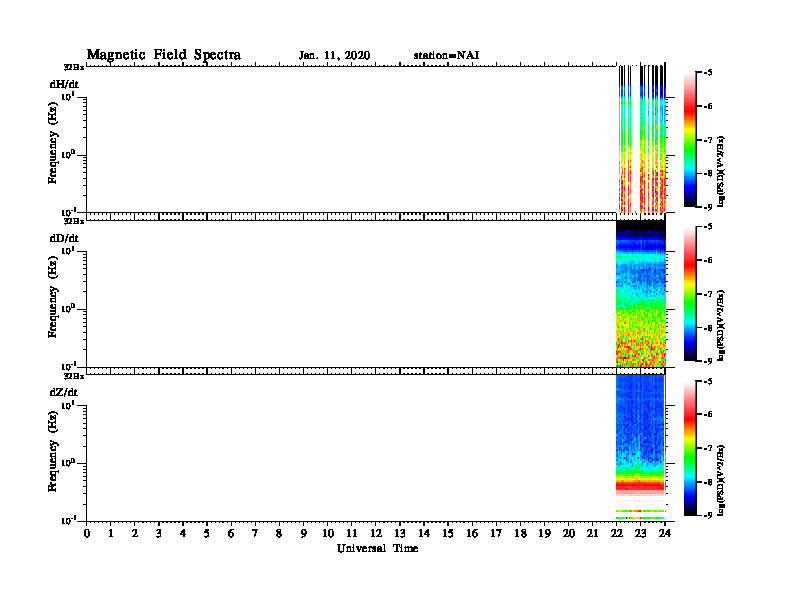This screenshot has height=612, width=792.
Task: Click the "32Hz" label above the dZ/dt panel
Action: (x=74, y=376)
